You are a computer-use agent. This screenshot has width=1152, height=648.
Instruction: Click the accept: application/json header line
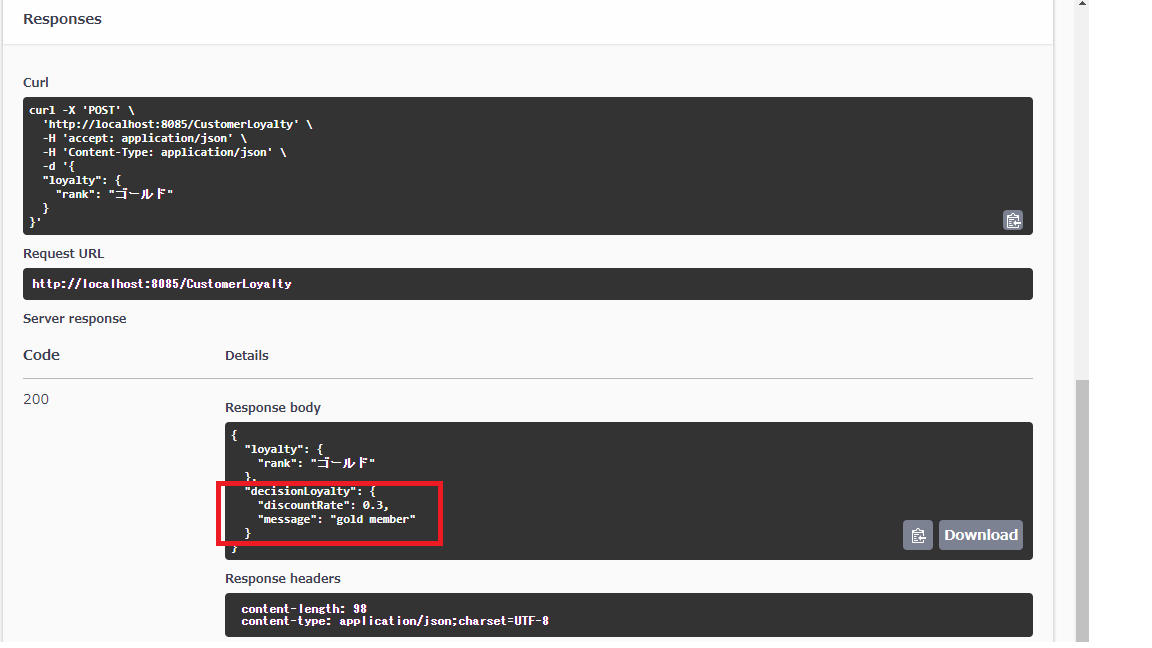[x=145, y=138]
